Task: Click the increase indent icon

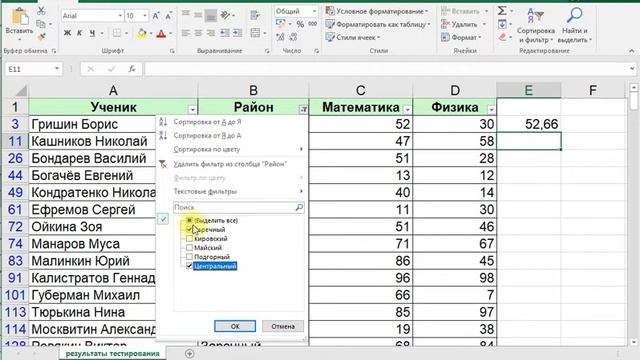Action: tap(238, 33)
